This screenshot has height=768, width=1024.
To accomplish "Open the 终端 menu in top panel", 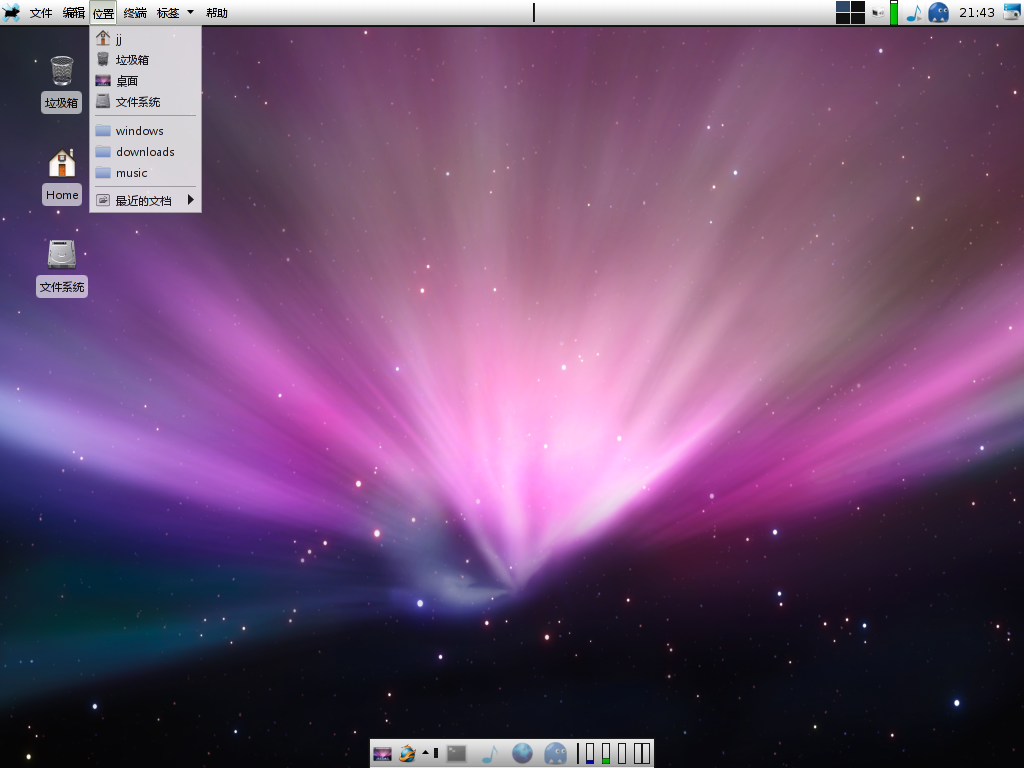I will (135, 13).
